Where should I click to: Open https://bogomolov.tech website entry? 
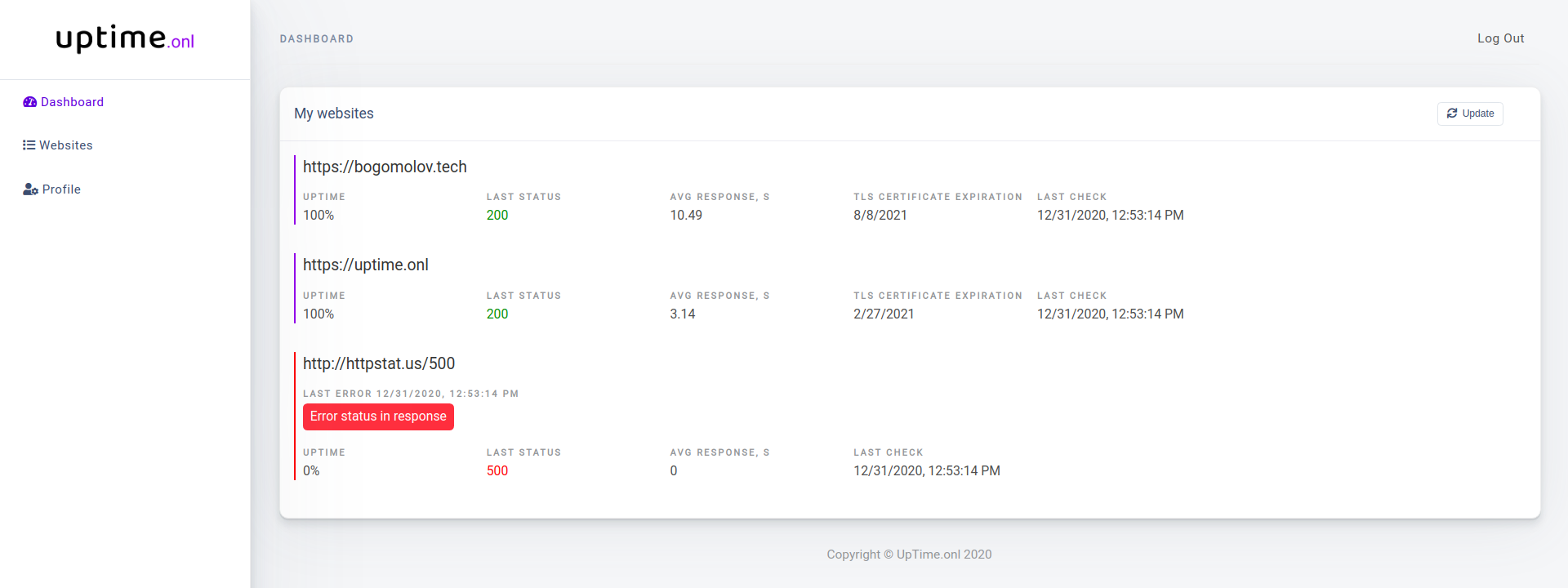(385, 167)
